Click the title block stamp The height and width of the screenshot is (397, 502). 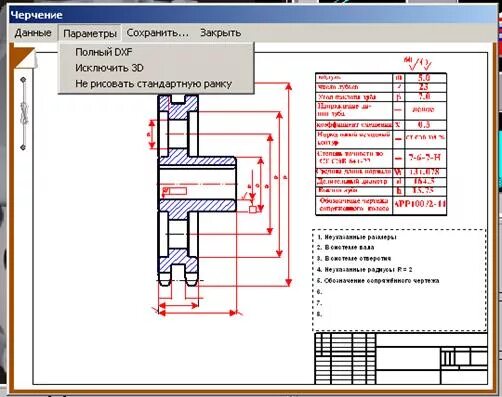401,359
